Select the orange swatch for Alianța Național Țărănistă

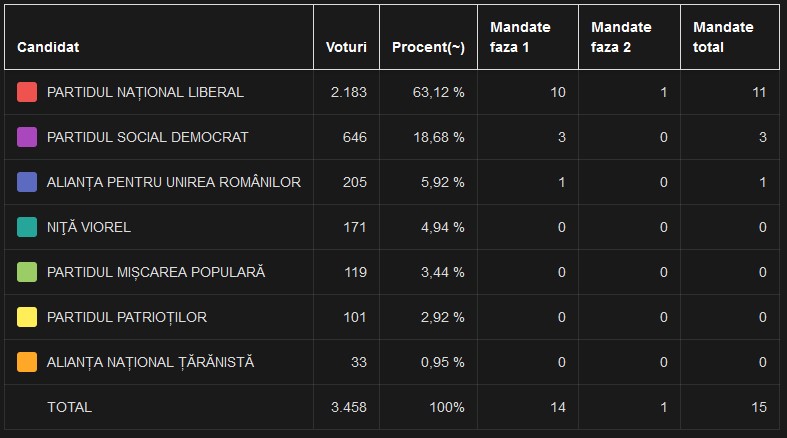tap(27, 362)
